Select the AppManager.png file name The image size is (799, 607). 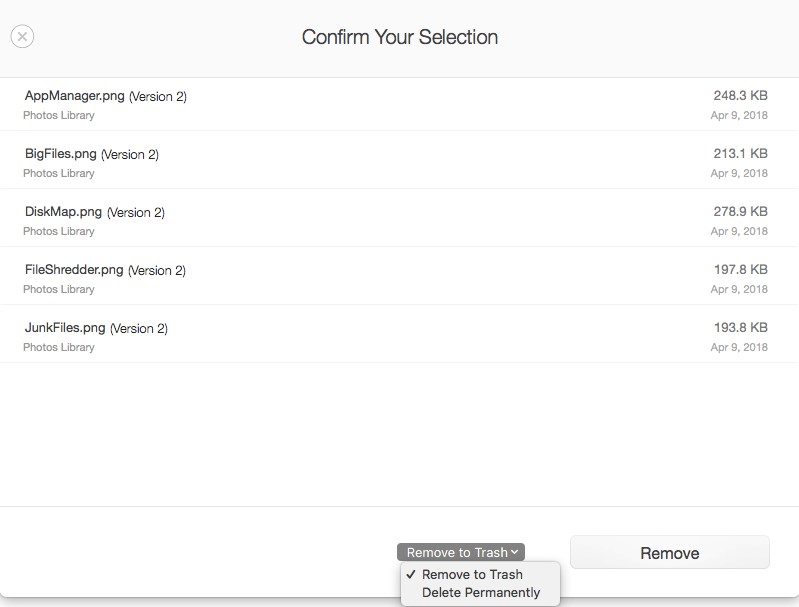(75, 96)
